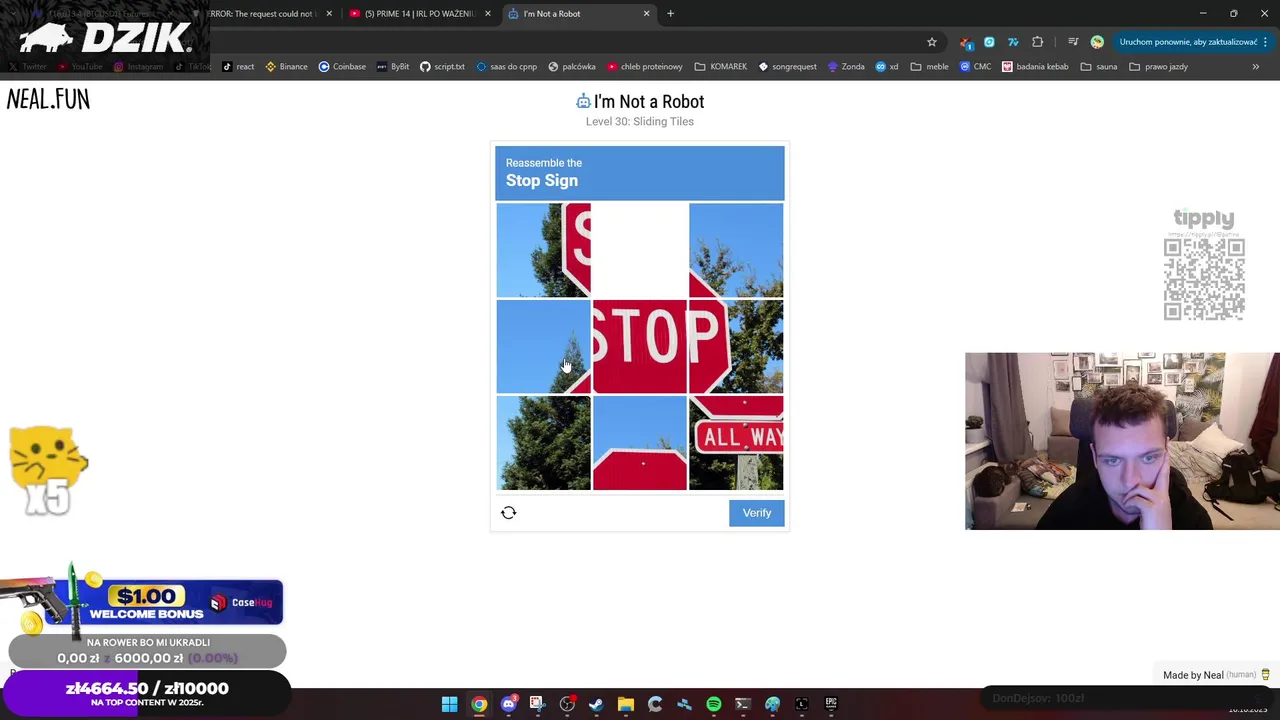Close the I'm Not a Robot tab

646,14
